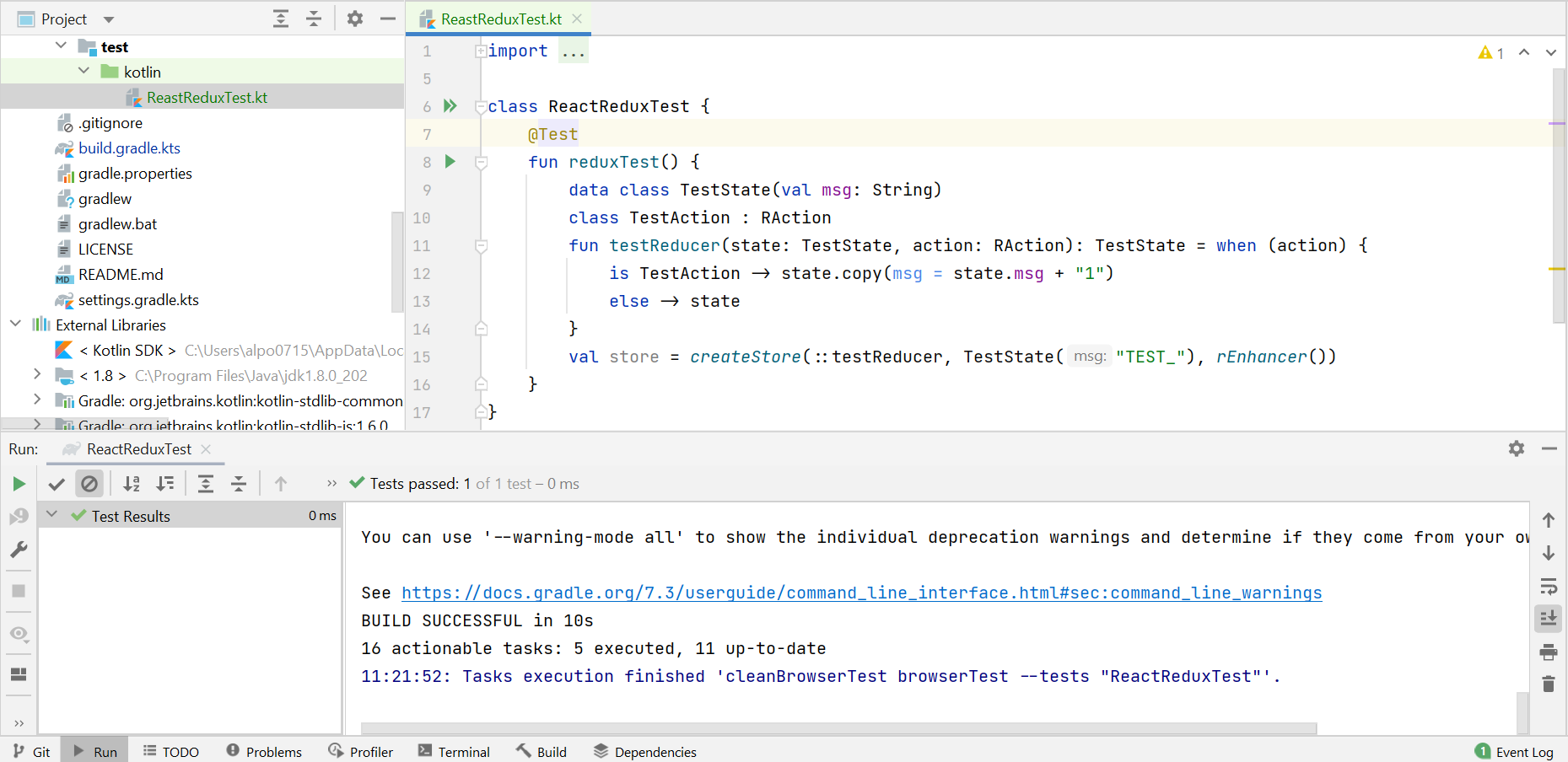Open wrench settings icon in Run panel
The image size is (1568, 762).
[x=19, y=550]
